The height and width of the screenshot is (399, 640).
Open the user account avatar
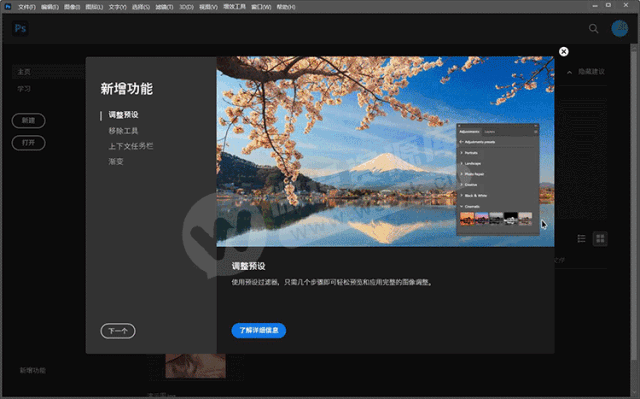pyautogui.click(x=620, y=28)
